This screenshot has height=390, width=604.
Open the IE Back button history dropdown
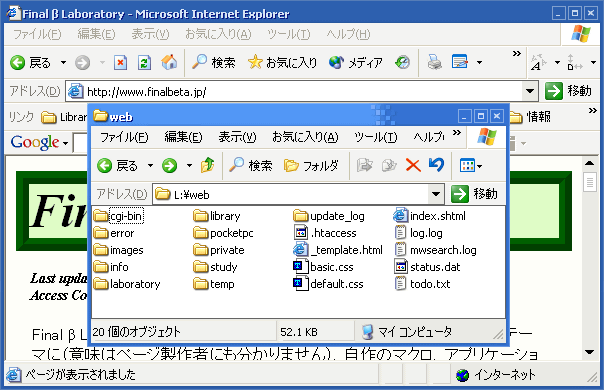click(63, 62)
